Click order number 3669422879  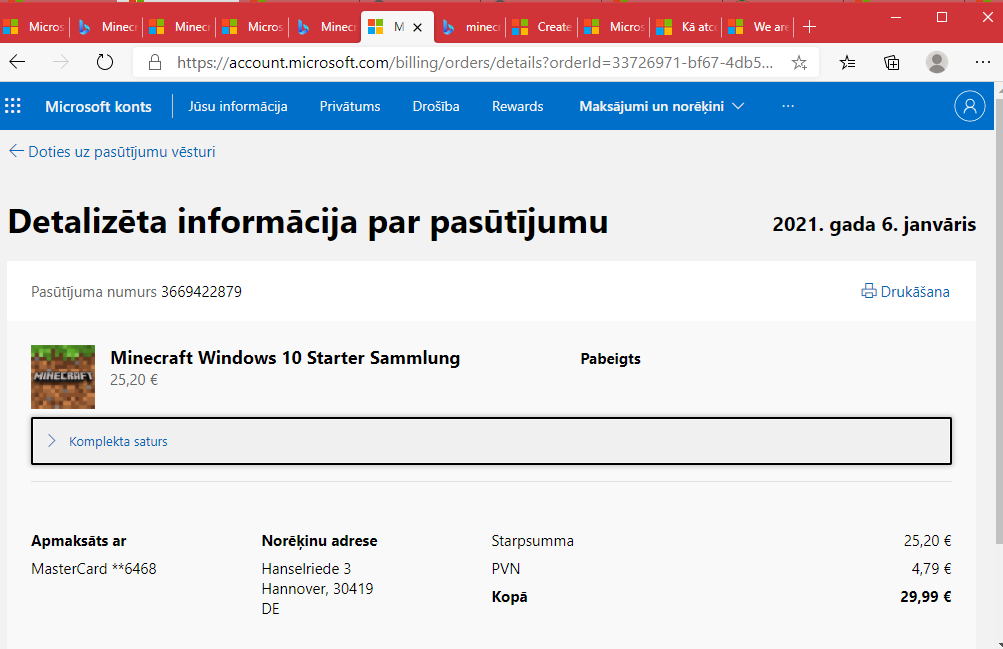point(201,292)
